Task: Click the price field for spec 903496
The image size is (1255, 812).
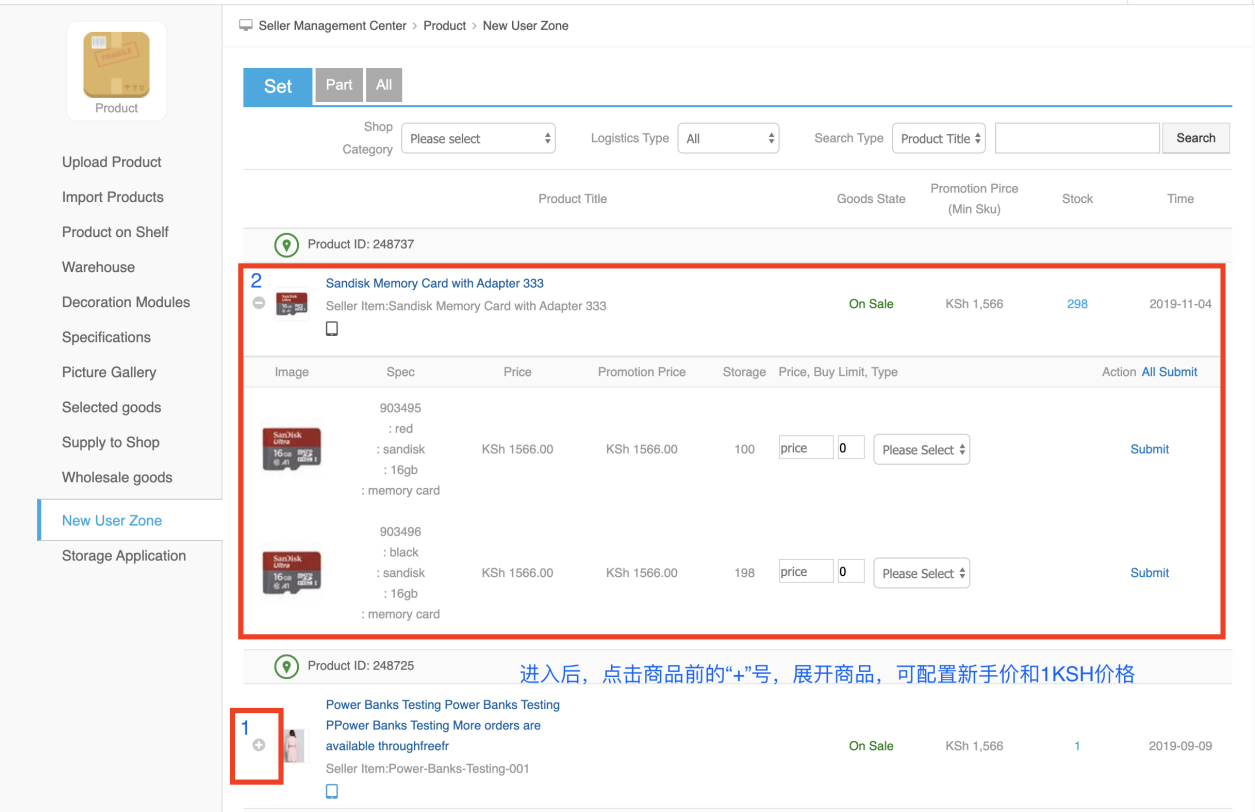Action: point(806,572)
